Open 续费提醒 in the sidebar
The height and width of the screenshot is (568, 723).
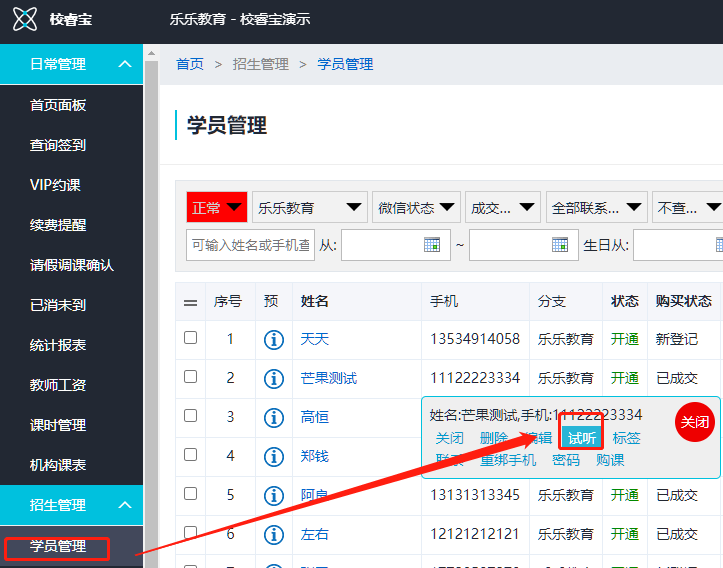click(58, 225)
